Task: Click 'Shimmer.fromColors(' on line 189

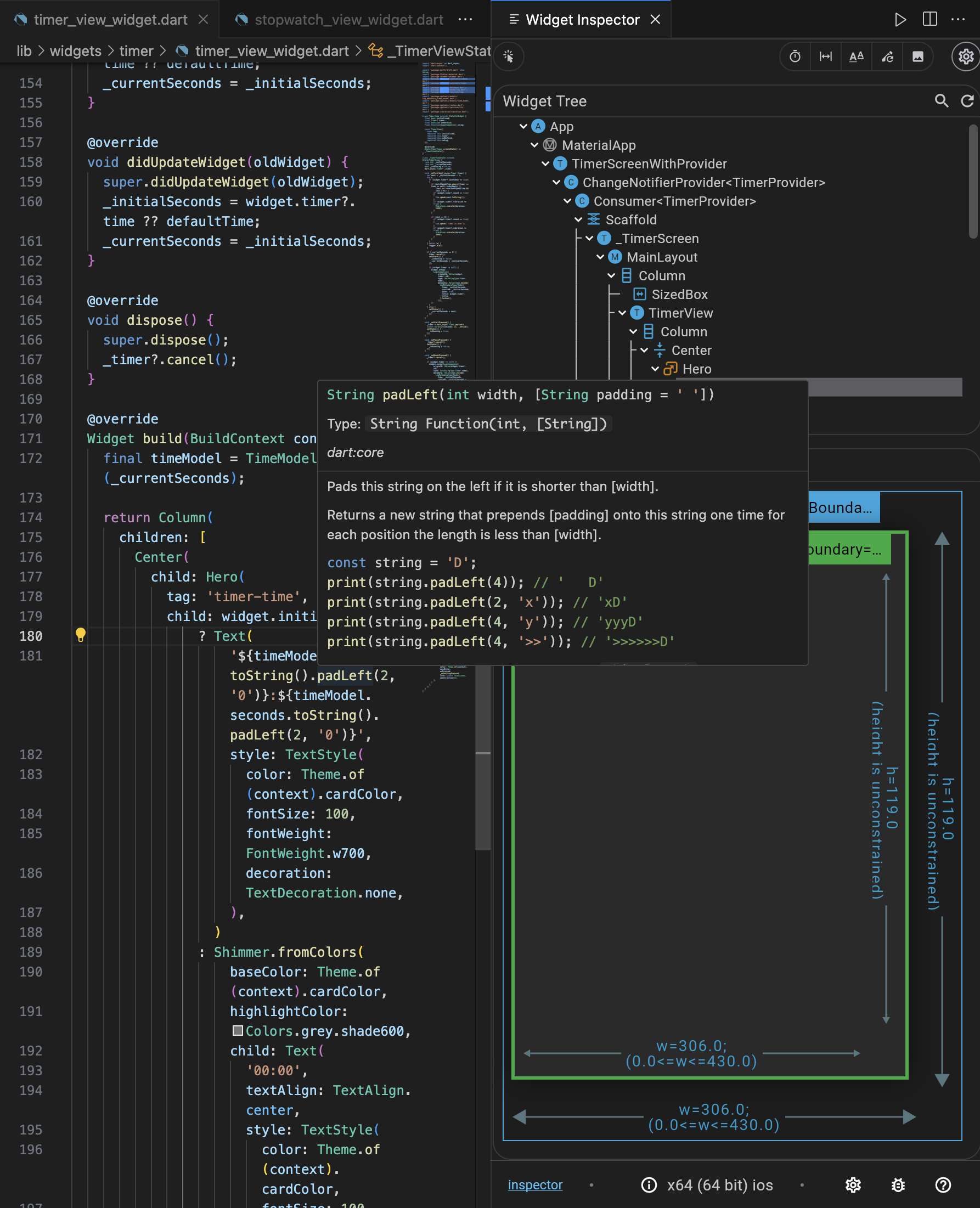Action: 289,952
